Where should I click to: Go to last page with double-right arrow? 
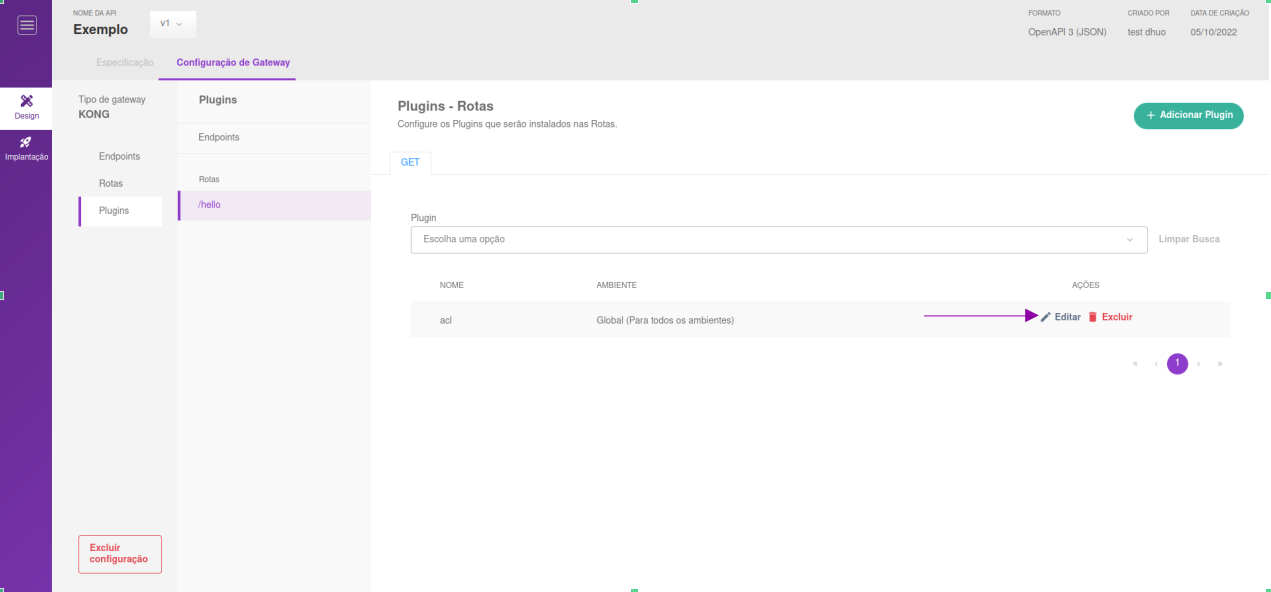point(1220,364)
